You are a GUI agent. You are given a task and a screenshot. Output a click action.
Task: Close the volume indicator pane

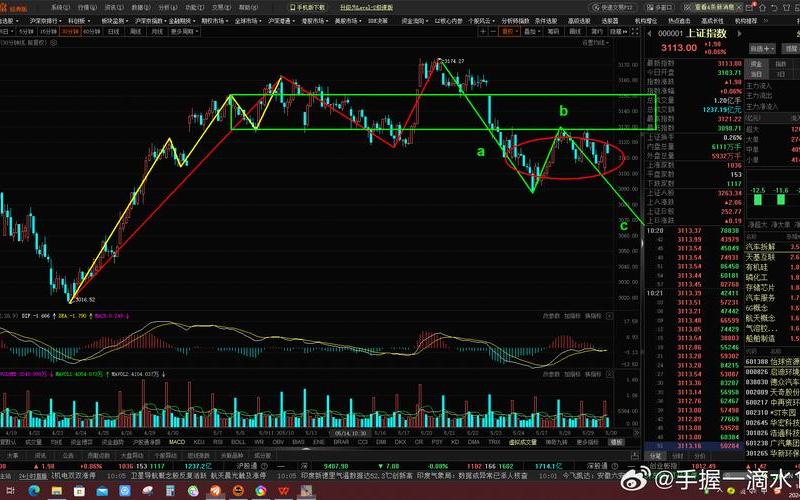click(x=609, y=374)
